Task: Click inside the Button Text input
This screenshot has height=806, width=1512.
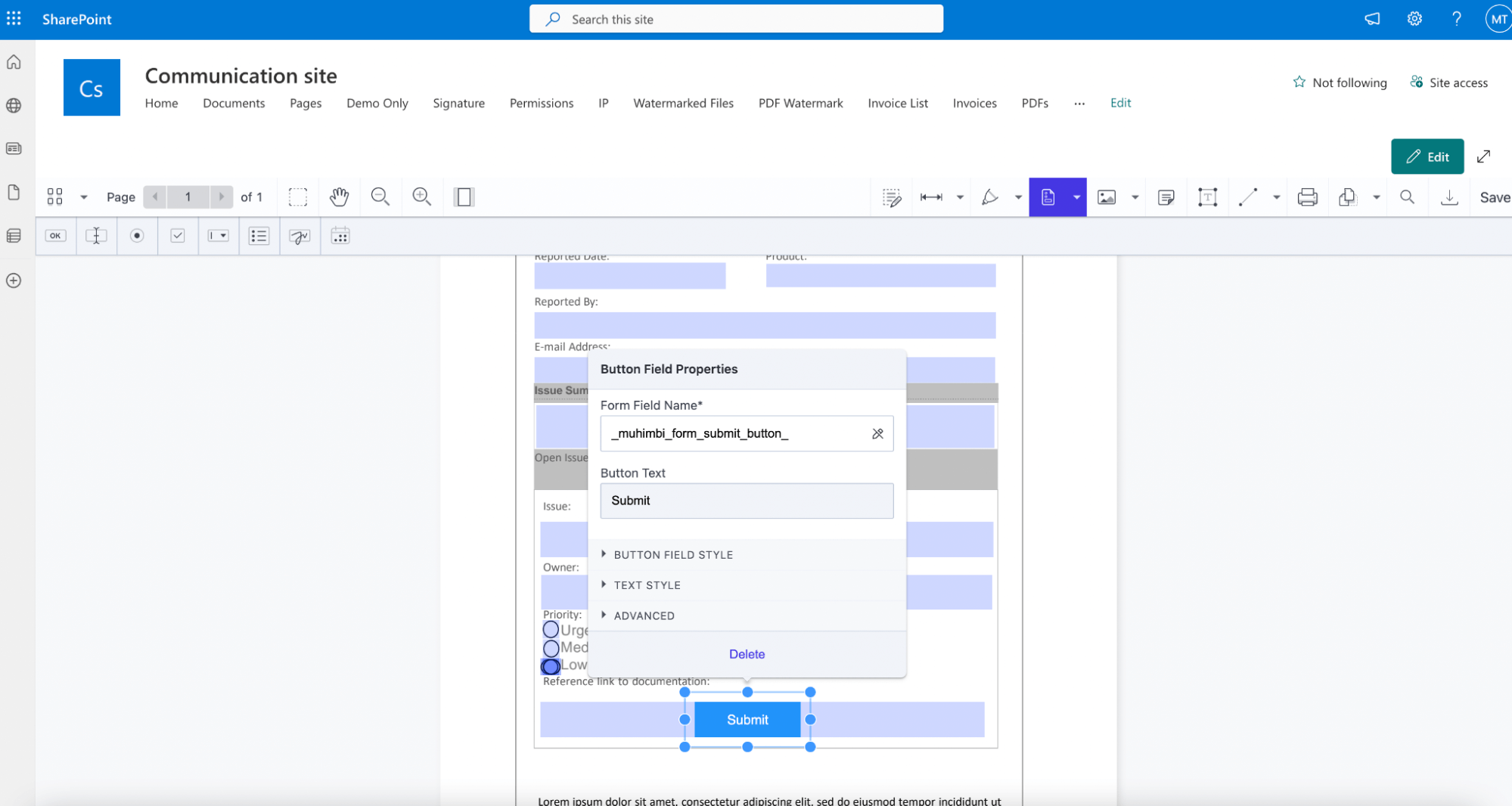Action: (x=747, y=501)
